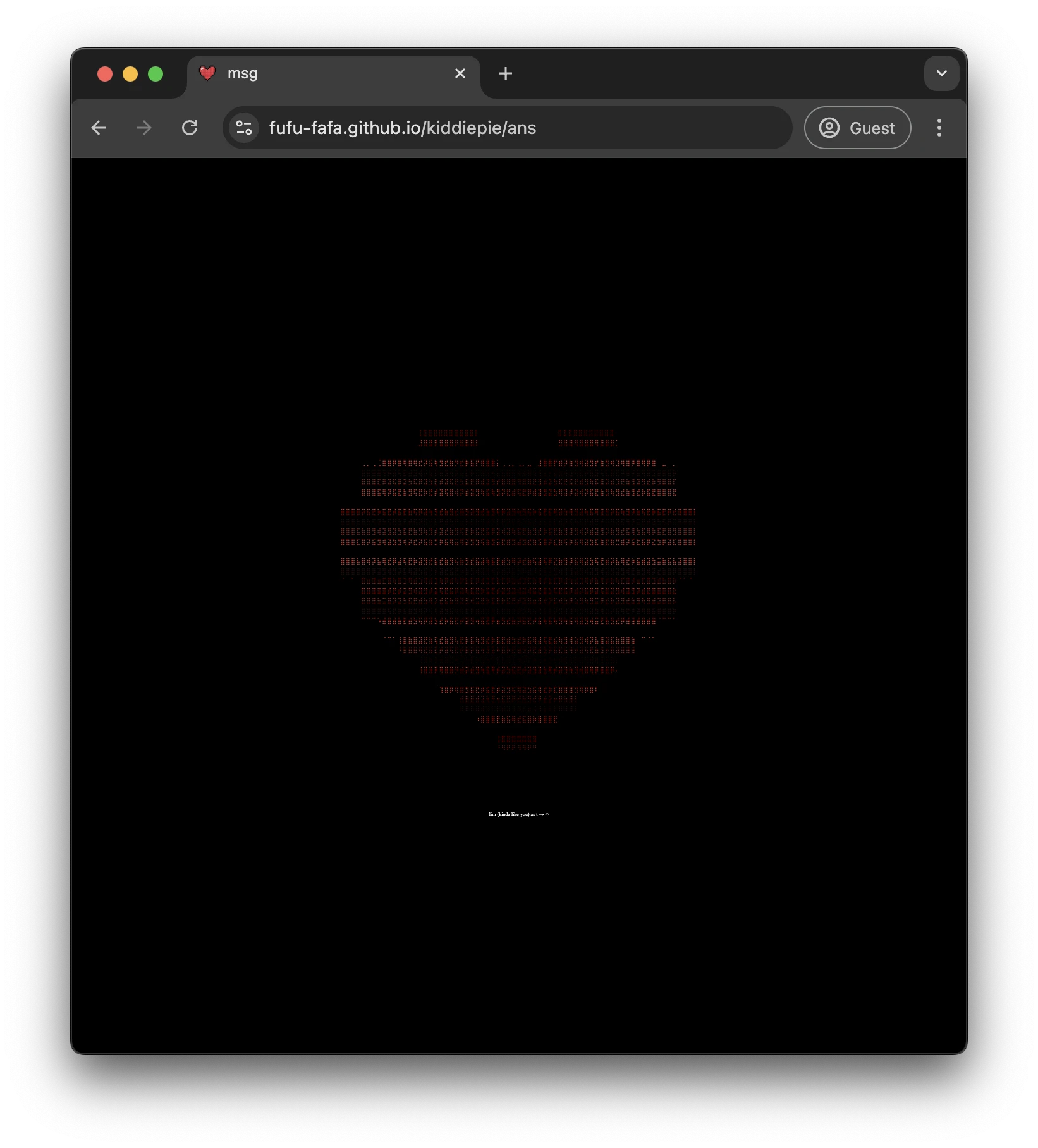Click the top-left lobe of the ASCII heart
The width and height of the screenshot is (1038, 1148).
coord(448,438)
